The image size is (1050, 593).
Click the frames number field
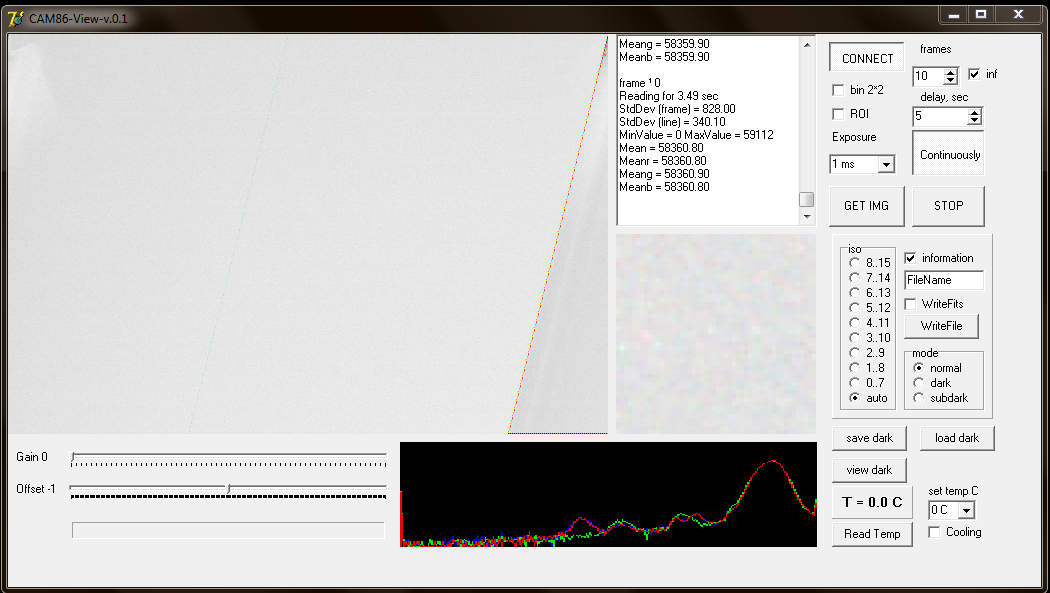point(929,76)
